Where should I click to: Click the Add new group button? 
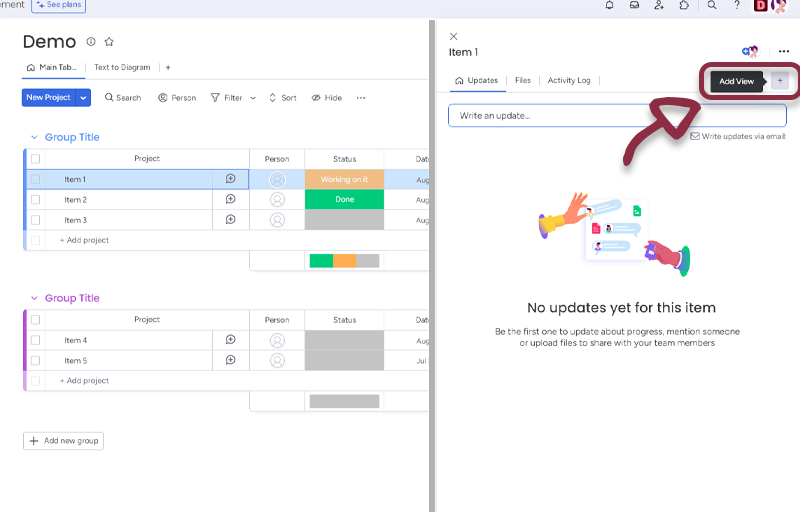63,441
